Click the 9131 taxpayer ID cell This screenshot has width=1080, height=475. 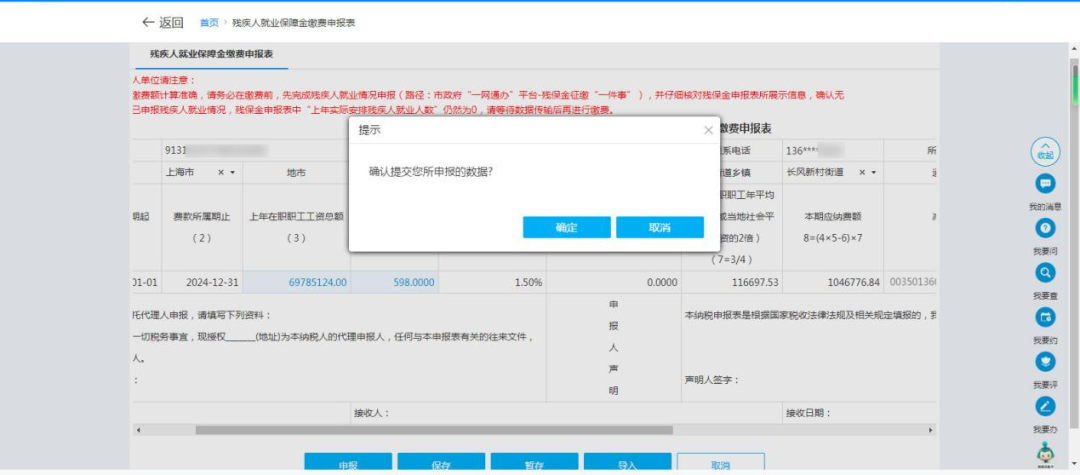(x=256, y=151)
